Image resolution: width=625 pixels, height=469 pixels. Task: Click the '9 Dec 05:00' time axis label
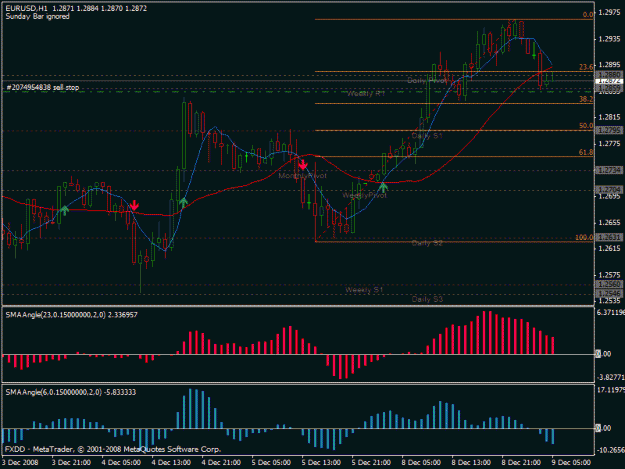pyautogui.click(x=571, y=463)
